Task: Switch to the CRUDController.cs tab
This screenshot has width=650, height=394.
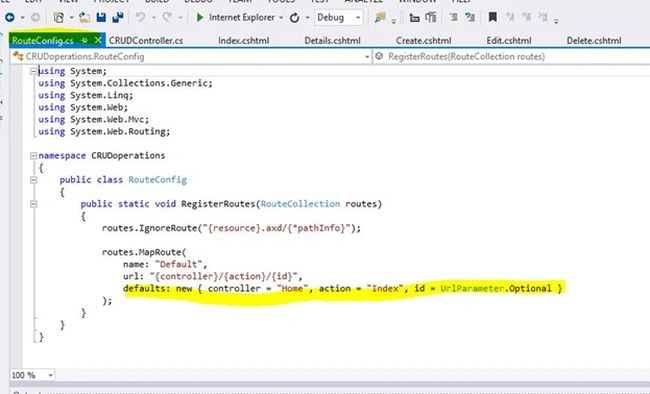Action: tap(146, 41)
